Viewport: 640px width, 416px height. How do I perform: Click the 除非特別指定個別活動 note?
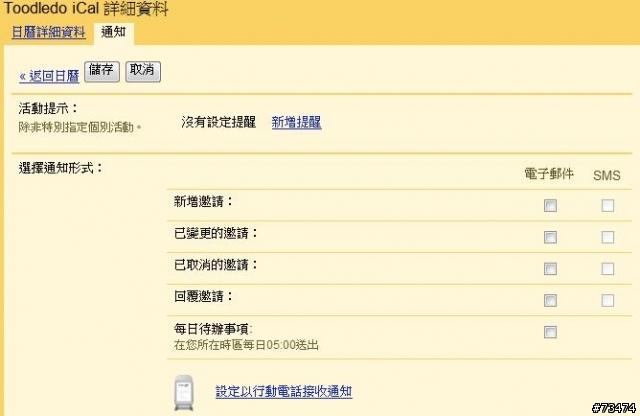[x=80, y=127]
